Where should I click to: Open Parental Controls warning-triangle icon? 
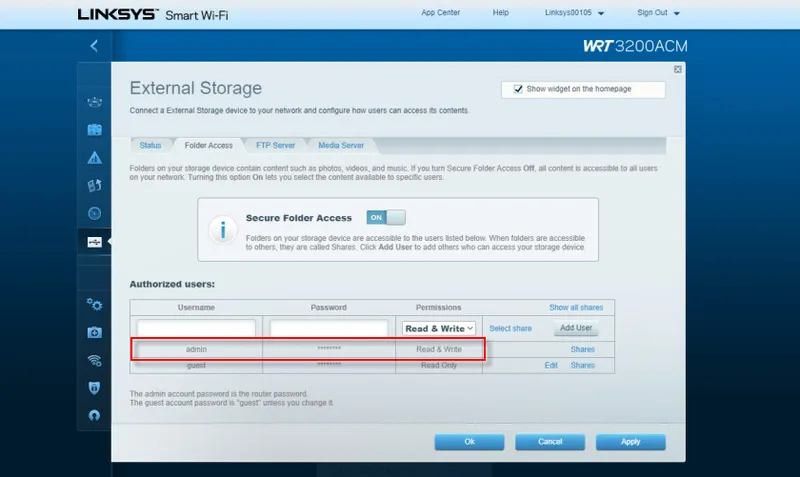(94, 158)
